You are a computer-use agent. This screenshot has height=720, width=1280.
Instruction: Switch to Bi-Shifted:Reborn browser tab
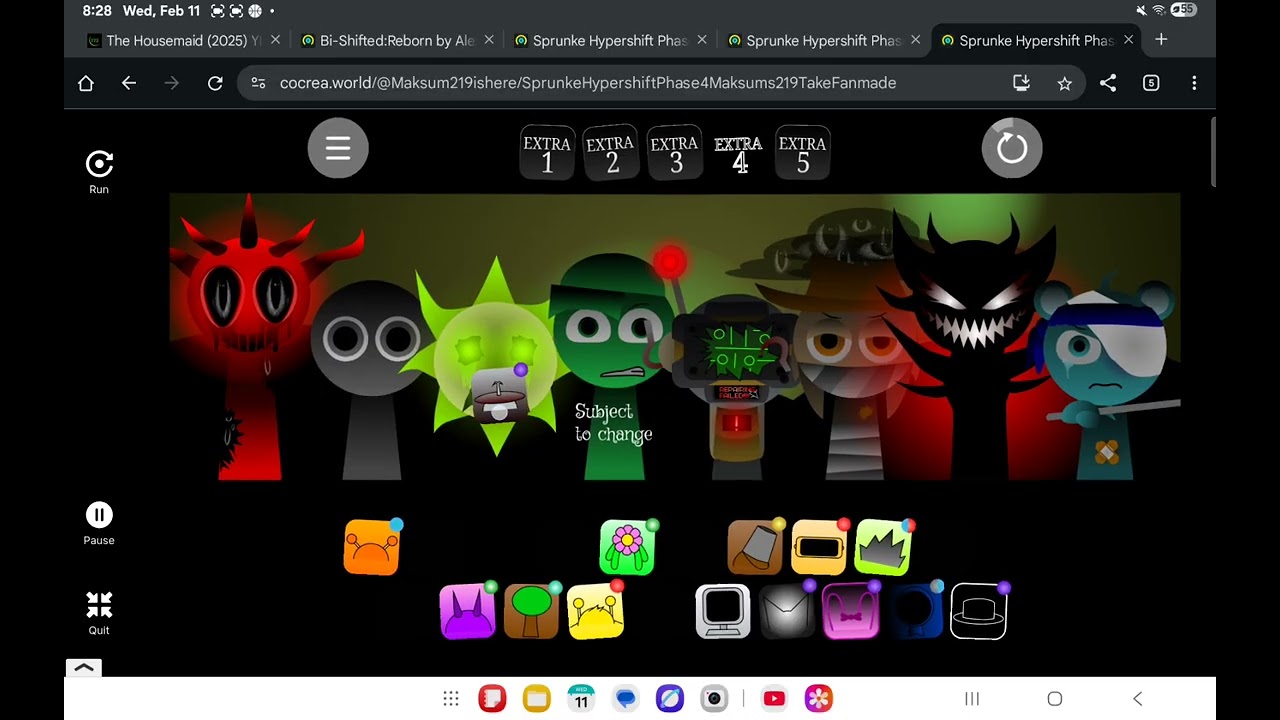[397, 40]
